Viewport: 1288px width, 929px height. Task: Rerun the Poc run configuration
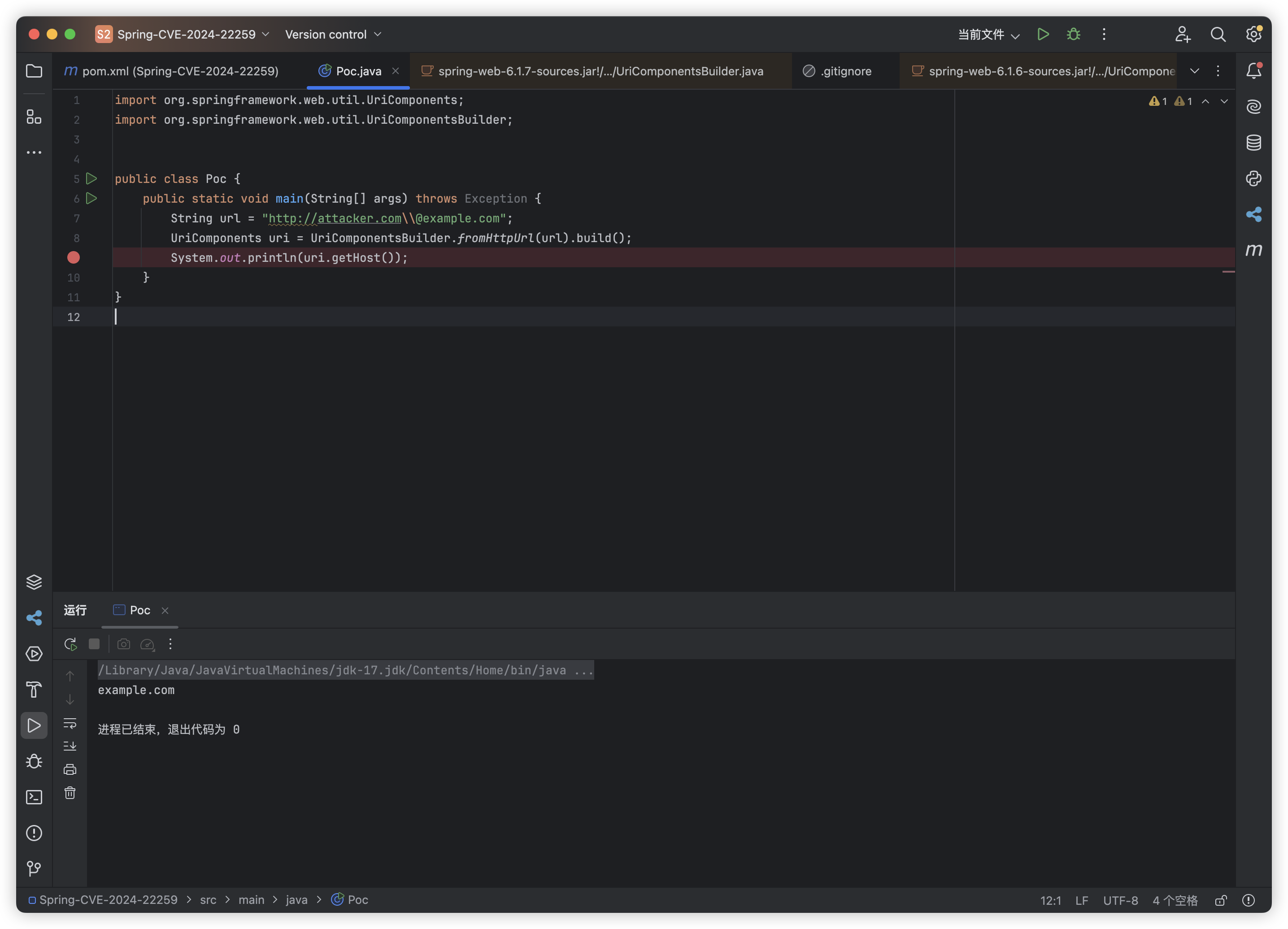pyautogui.click(x=70, y=644)
